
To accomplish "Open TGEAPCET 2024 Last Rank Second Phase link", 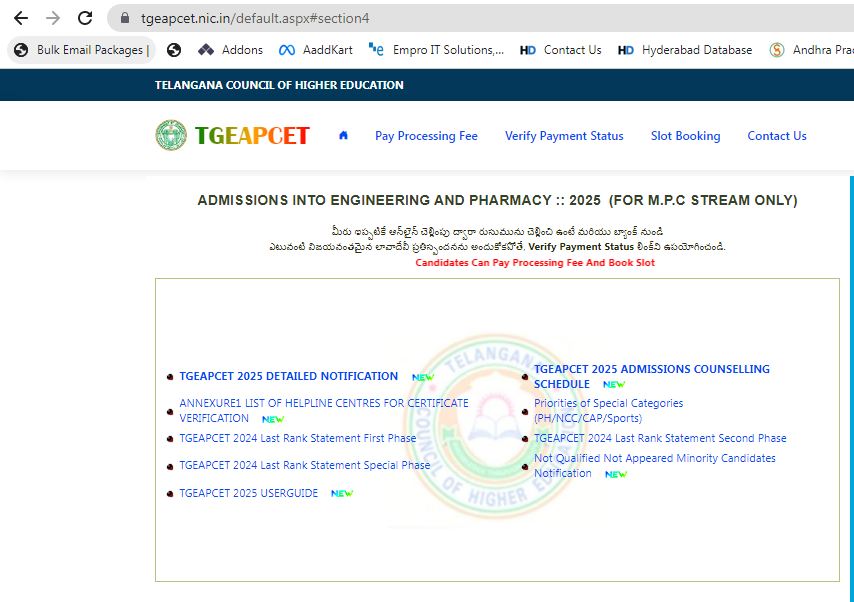I will 660,438.
